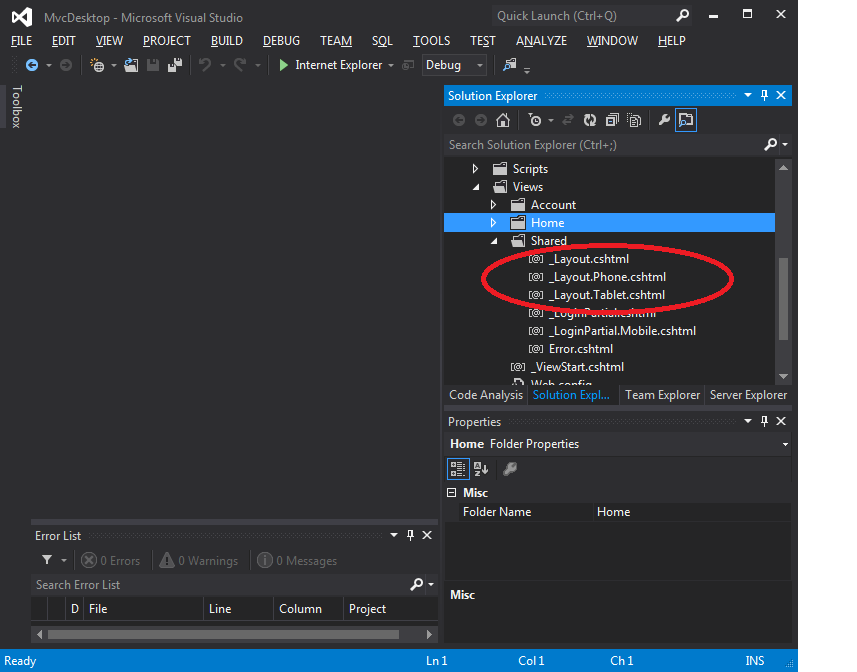Expand the Scripts folder
The image size is (857, 672).
tap(476, 169)
